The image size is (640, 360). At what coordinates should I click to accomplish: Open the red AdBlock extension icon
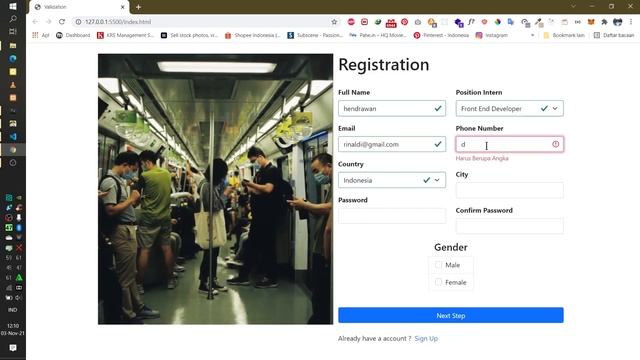[351, 22]
